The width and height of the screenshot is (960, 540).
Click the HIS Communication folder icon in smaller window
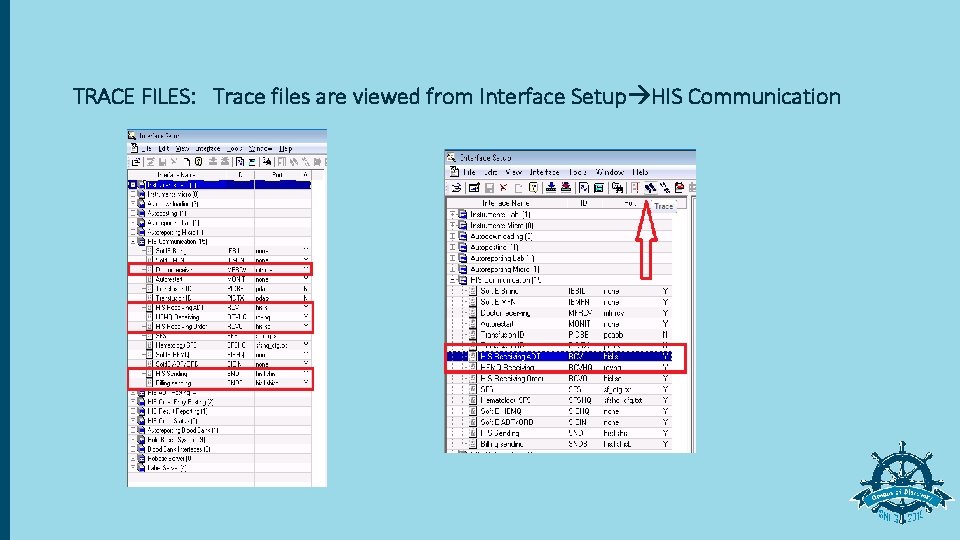tap(141, 242)
